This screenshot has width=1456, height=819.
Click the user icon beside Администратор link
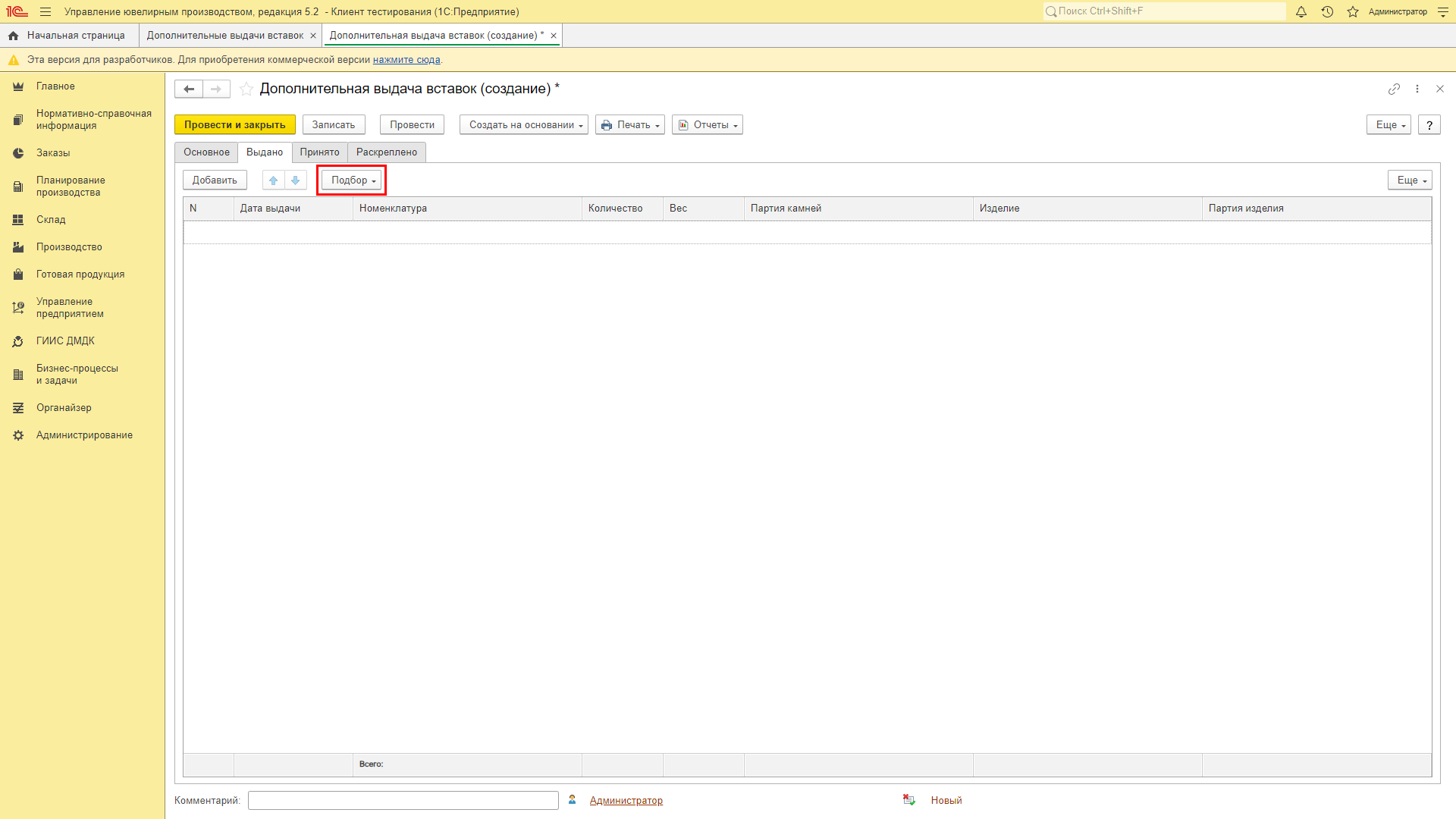click(x=573, y=800)
